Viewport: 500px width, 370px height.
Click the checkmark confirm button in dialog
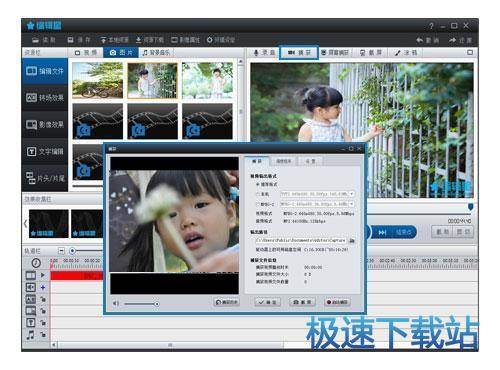pos(268,302)
